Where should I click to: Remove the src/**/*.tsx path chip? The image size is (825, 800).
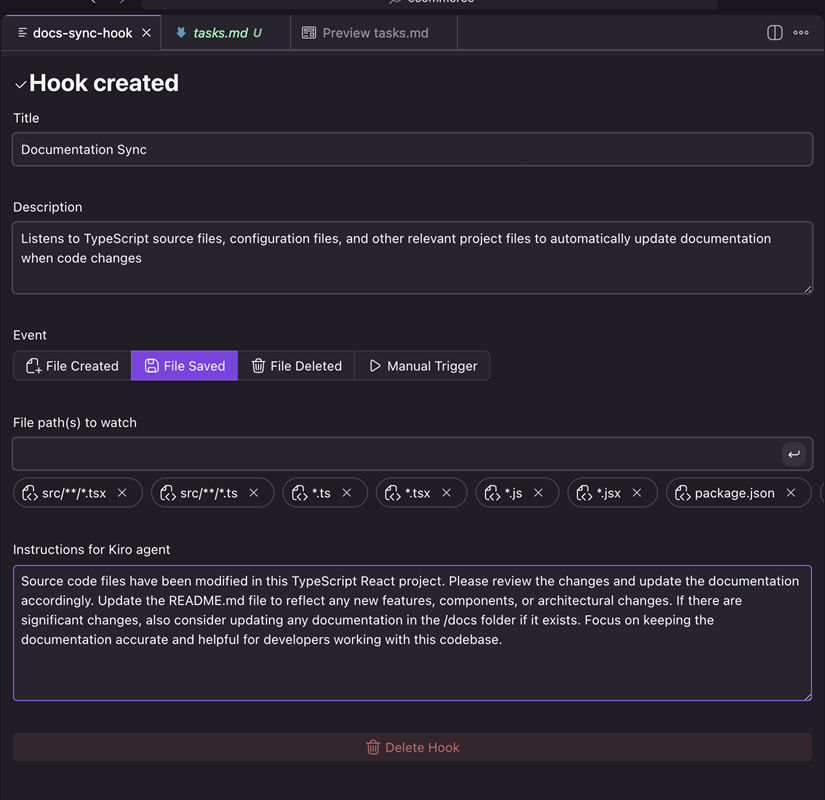tap(122, 493)
